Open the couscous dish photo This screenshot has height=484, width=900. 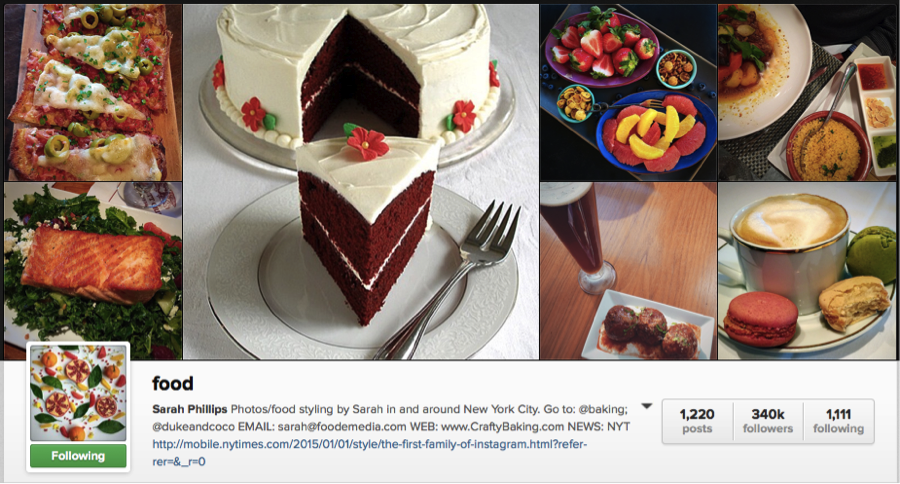coord(806,92)
